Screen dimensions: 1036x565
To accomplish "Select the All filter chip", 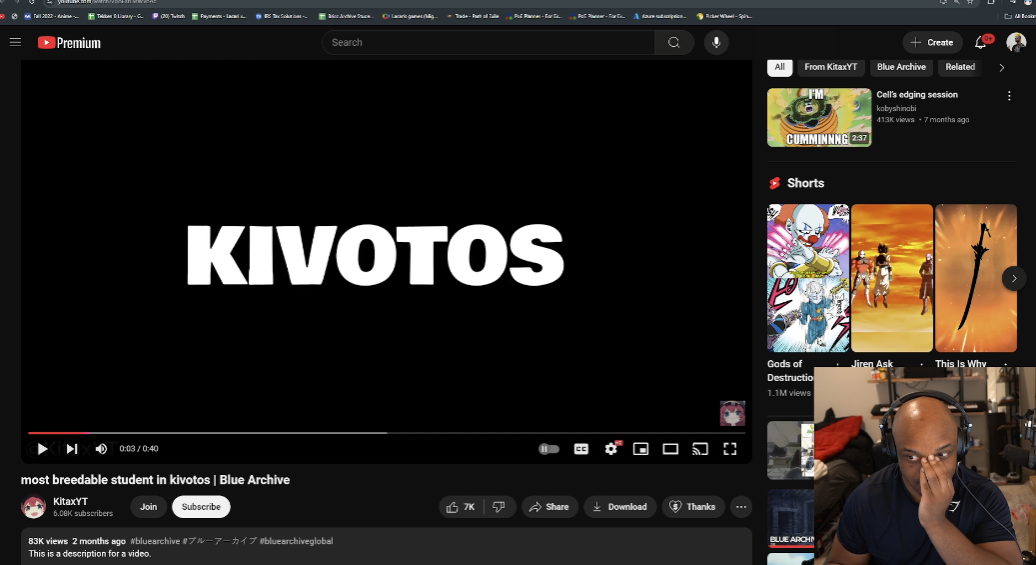I will click(x=780, y=67).
